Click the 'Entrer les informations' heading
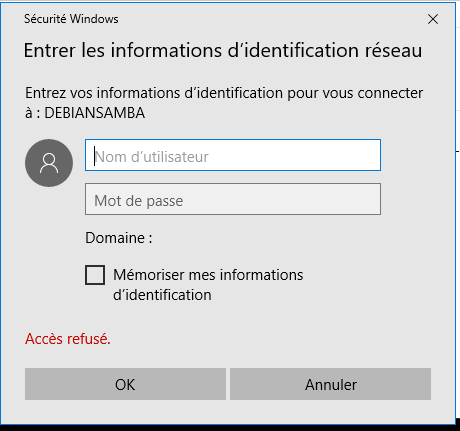The height and width of the screenshot is (431, 460). point(223,50)
